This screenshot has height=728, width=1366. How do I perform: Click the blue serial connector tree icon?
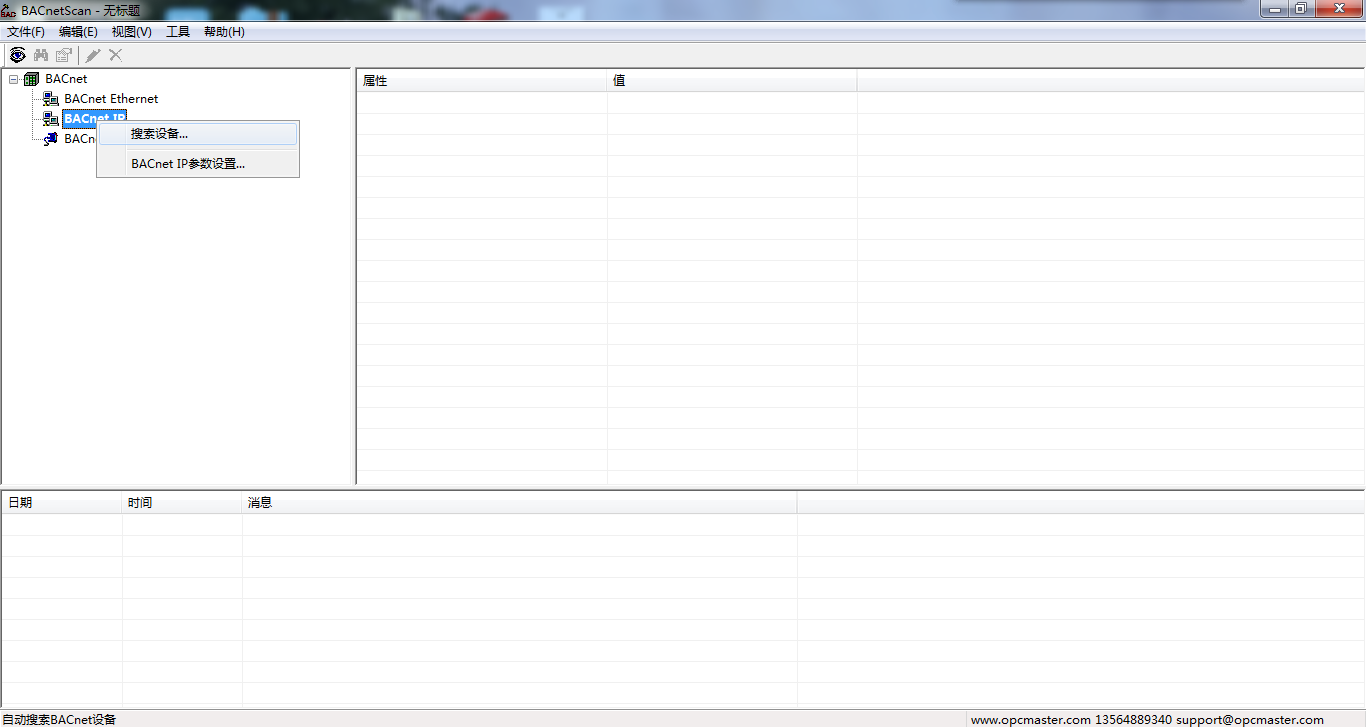coord(51,139)
